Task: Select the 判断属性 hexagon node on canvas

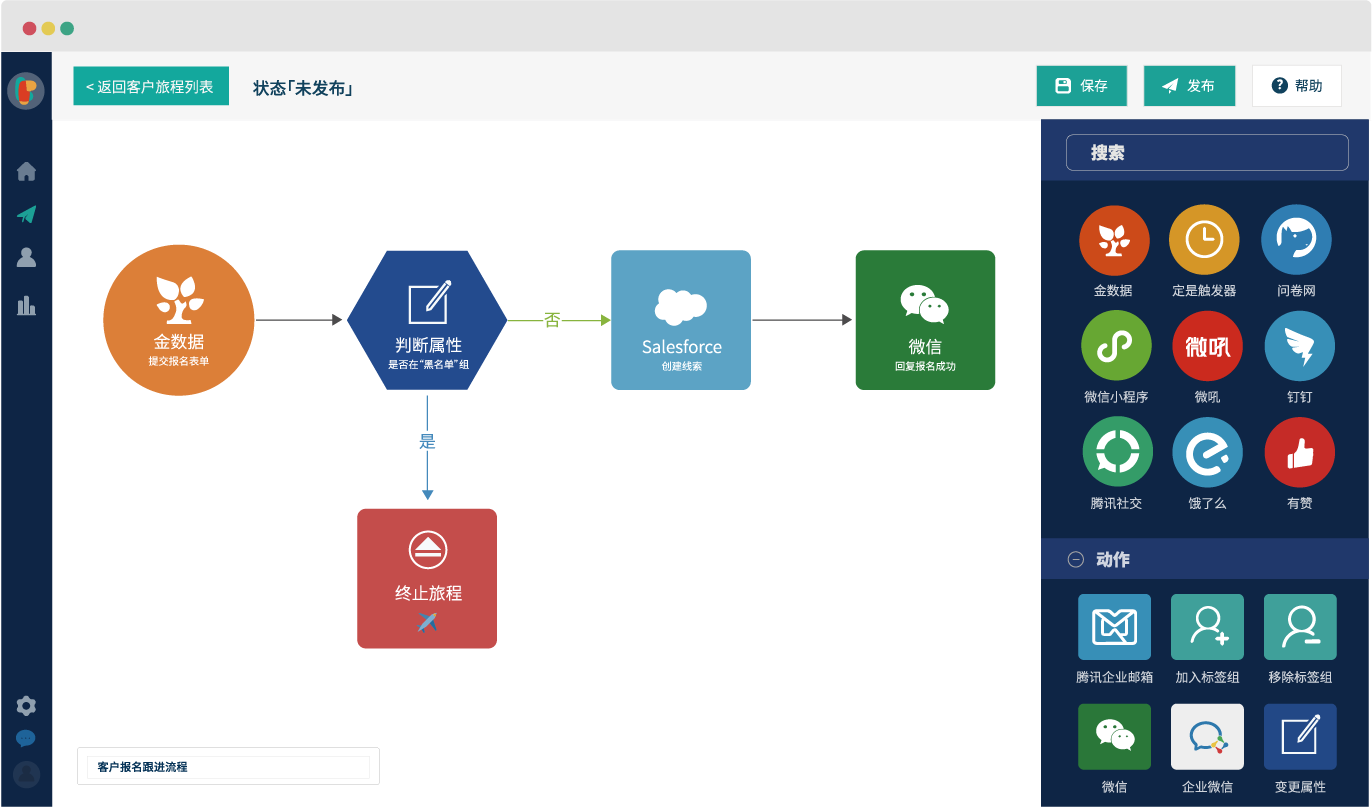Action: [427, 320]
